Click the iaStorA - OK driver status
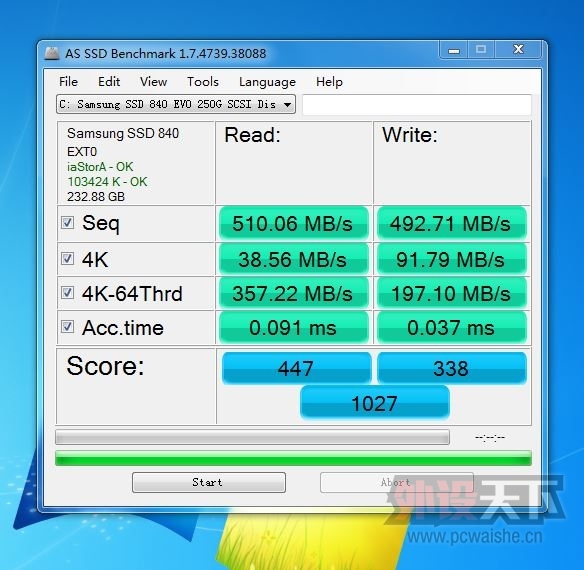Screen dimensions: 584x570 click(100, 167)
